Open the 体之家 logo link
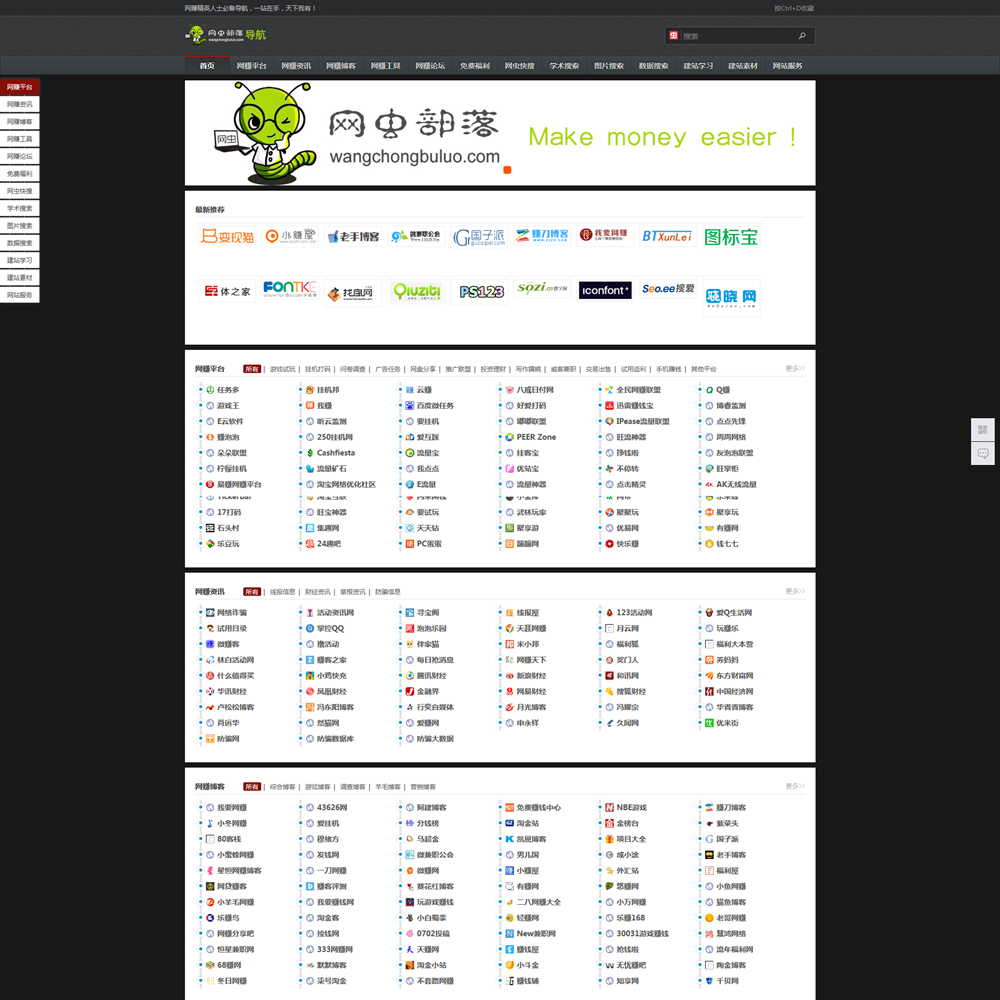Viewport: 1000px width, 1000px height. click(x=227, y=291)
